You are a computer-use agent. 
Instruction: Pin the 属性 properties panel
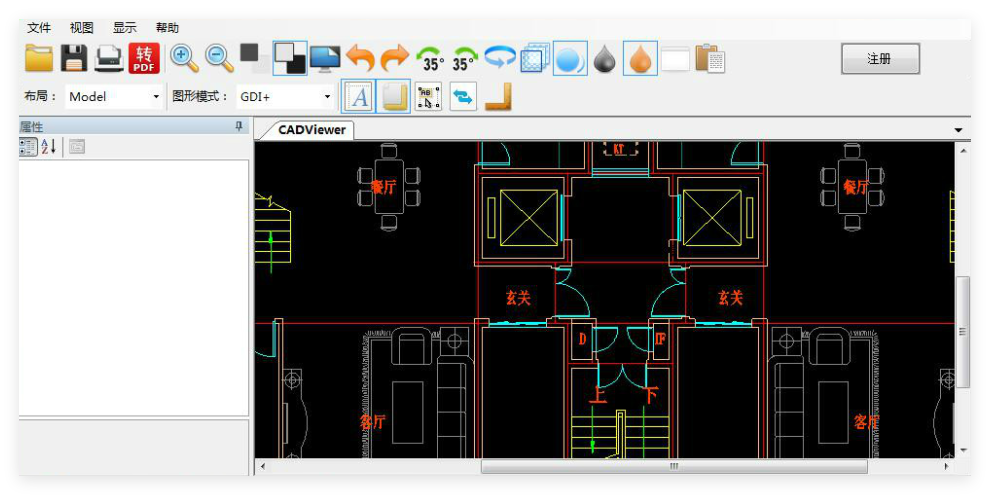pos(239,127)
